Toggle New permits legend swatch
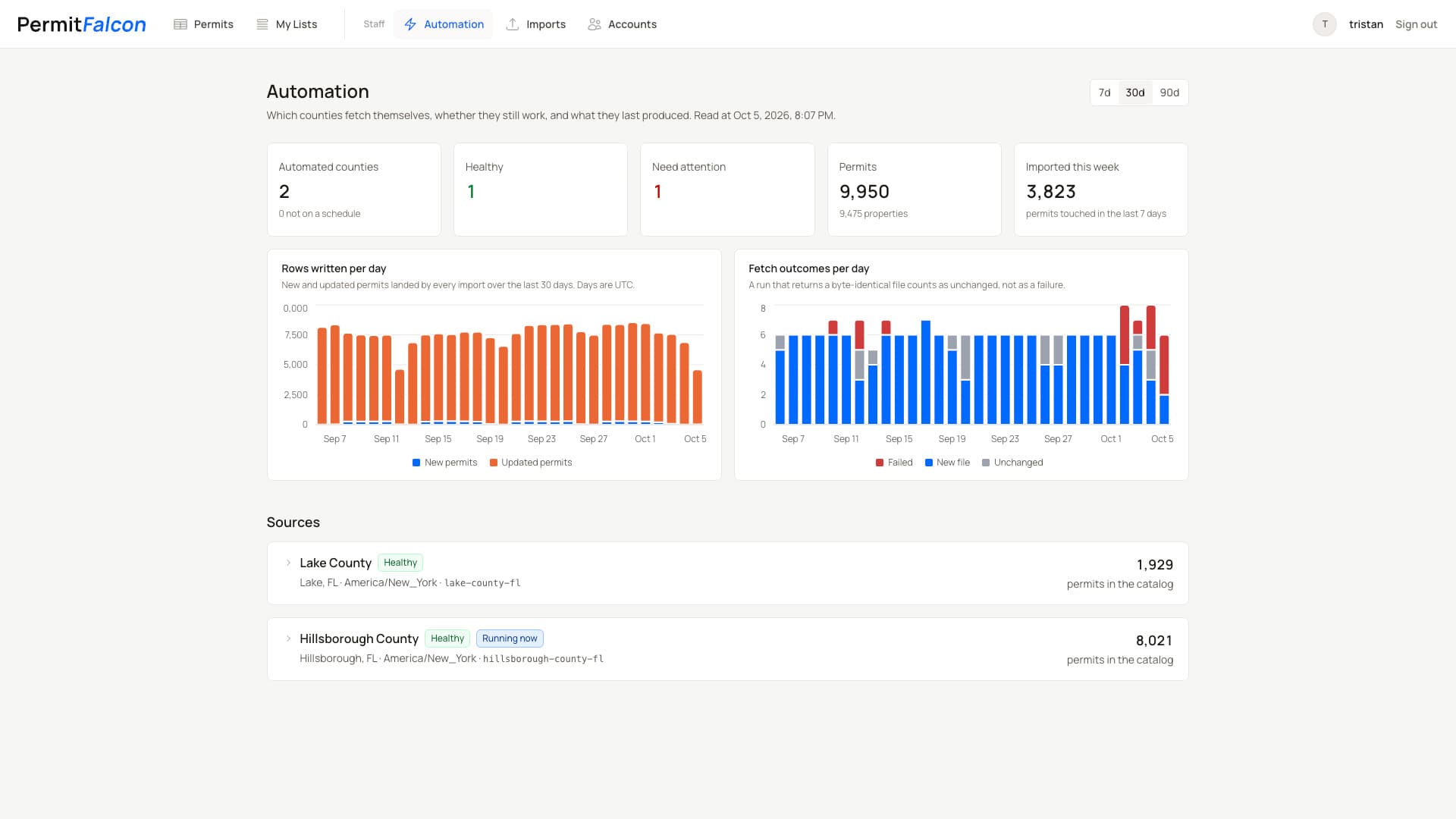The width and height of the screenshot is (1456, 819). point(416,463)
